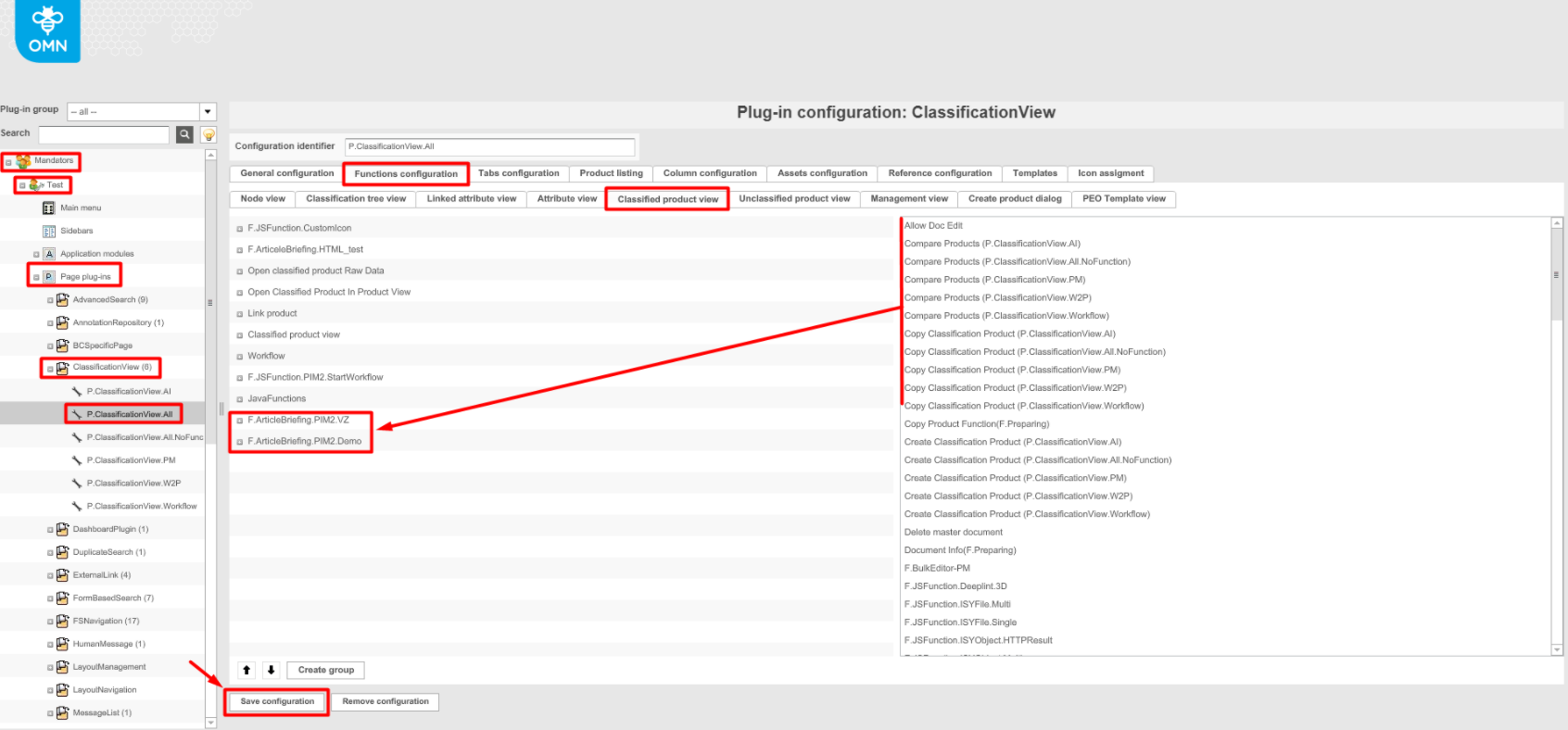Click the FormBasedSearch plugin icon

pyautogui.click(x=62, y=598)
